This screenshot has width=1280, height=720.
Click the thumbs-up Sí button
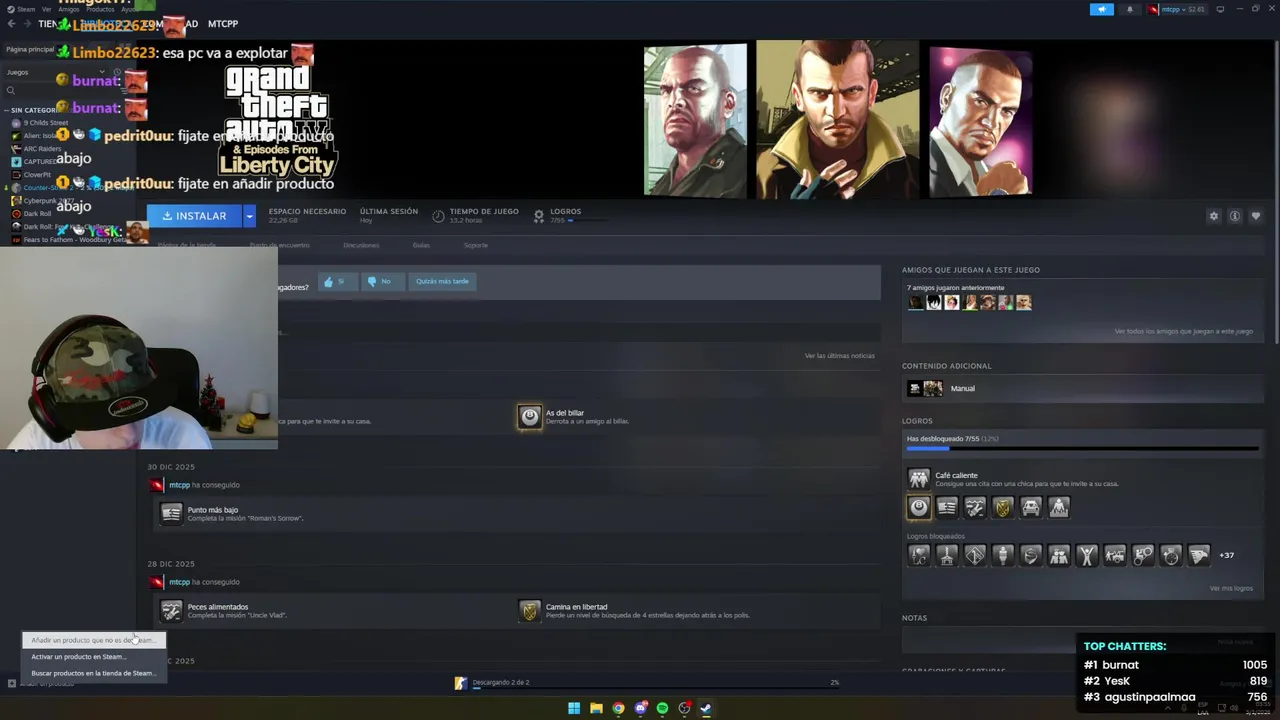point(339,281)
